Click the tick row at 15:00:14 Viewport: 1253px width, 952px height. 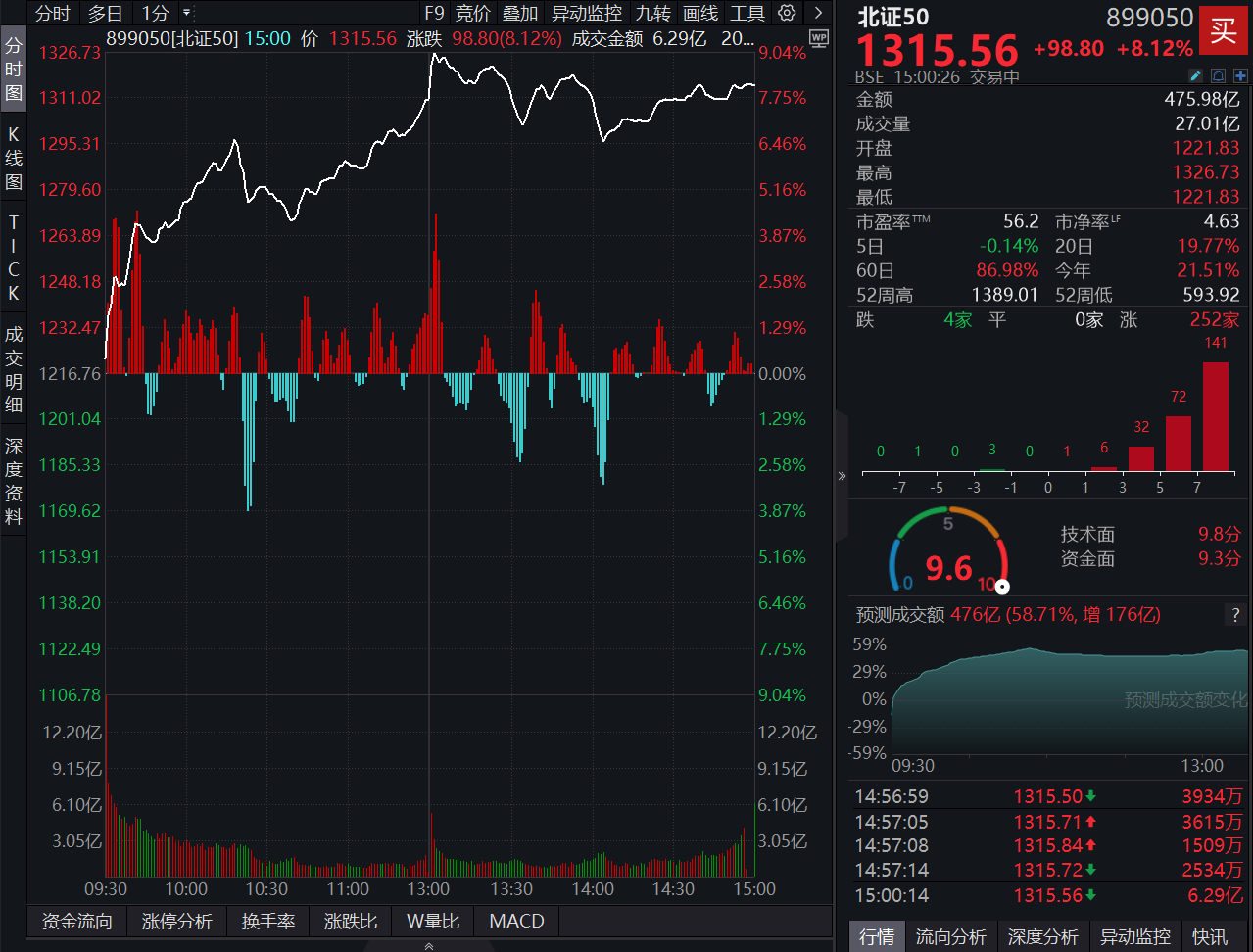(x=1048, y=895)
